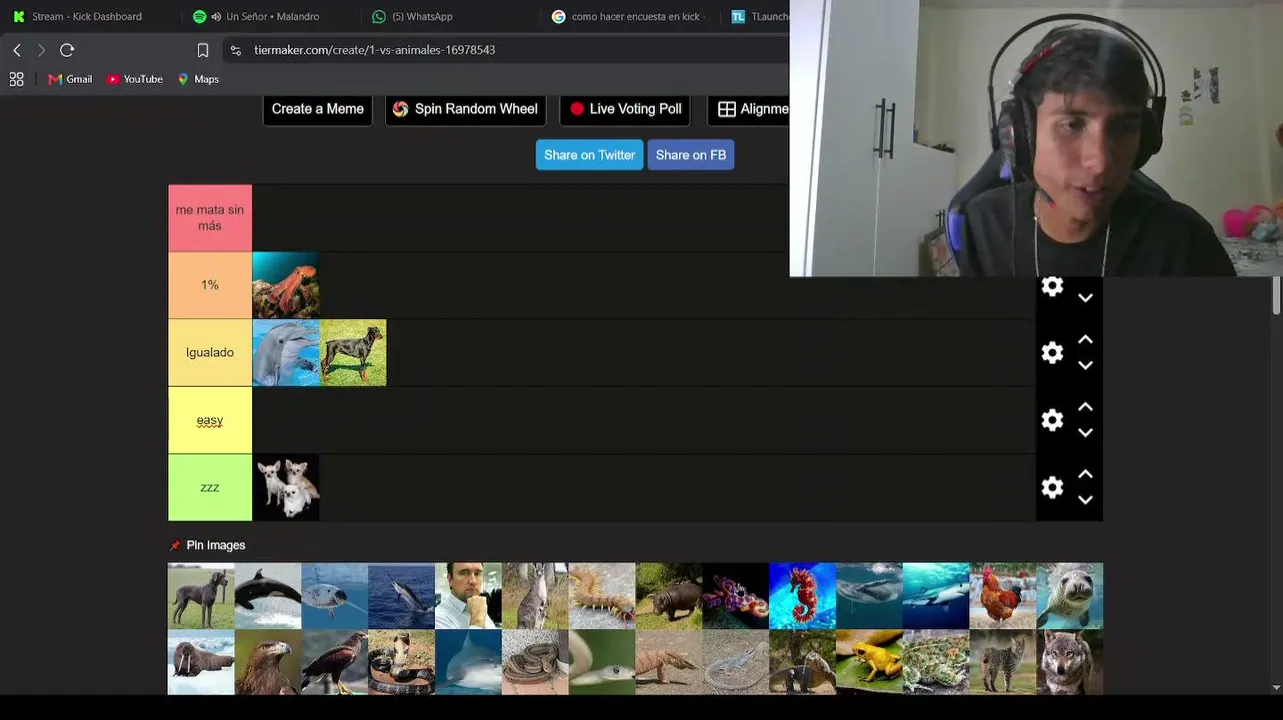Pick the hippo image from the pool
Screen dimensions: 1283x720
click(x=669, y=596)
